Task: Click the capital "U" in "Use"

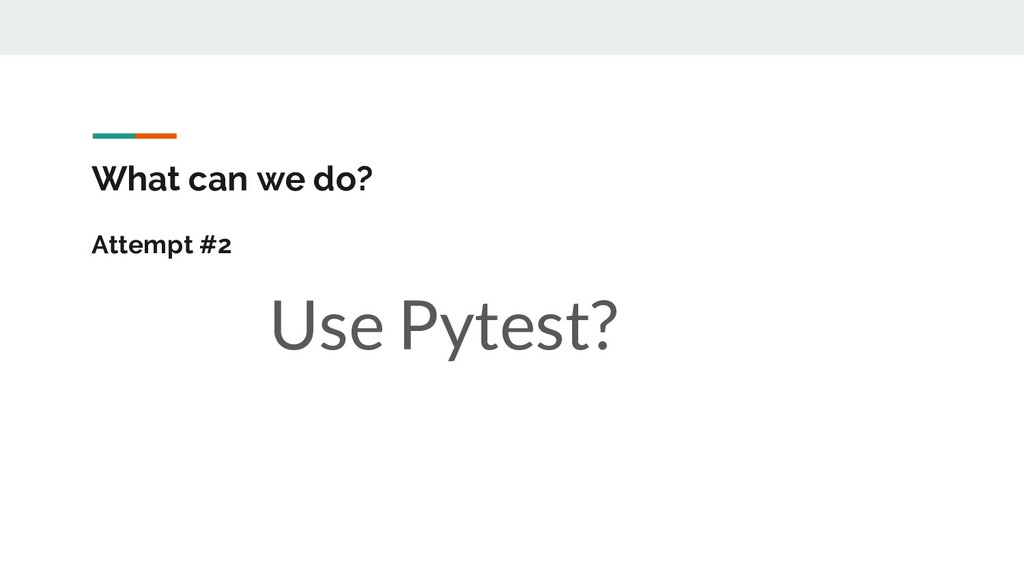Action: point(289,325)
